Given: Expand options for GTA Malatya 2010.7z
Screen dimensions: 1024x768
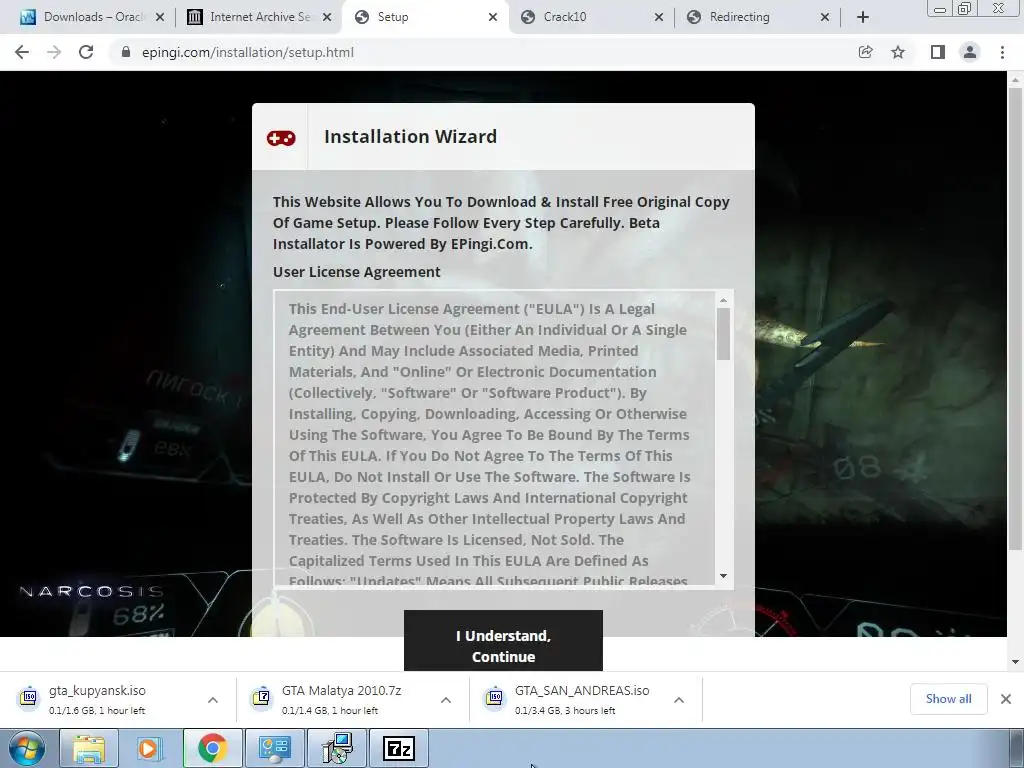Looking at the screenshot, I should point(446,699).
